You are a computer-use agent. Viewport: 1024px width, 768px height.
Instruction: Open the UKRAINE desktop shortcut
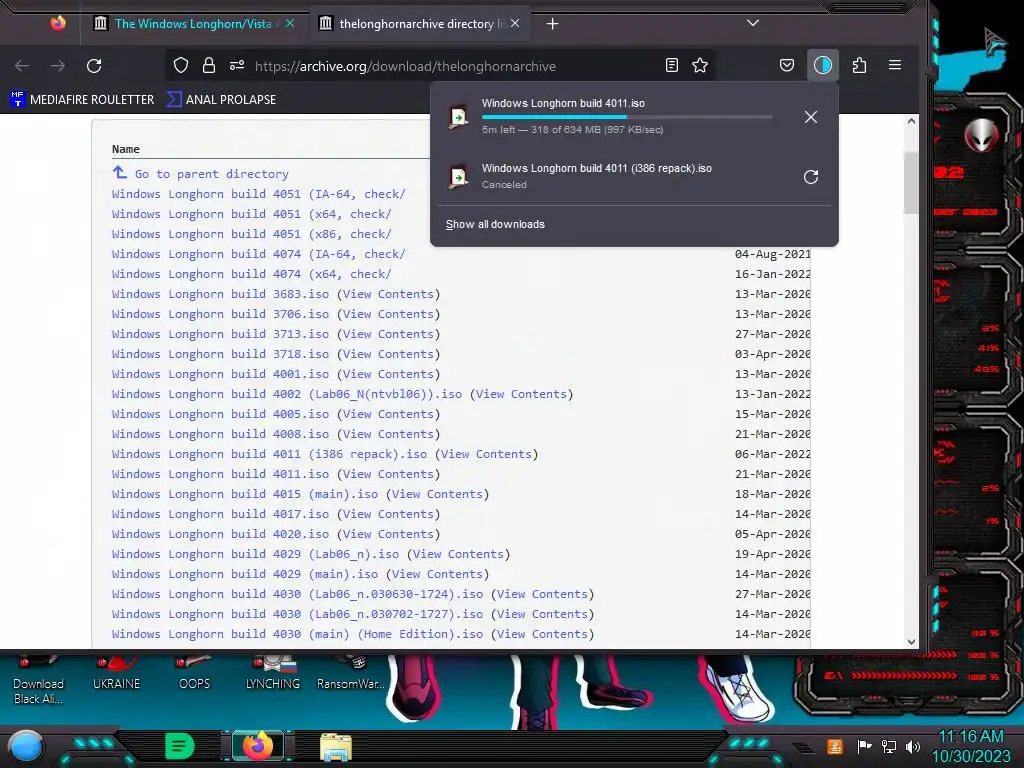pyautogui.click(x=116, y=675)
